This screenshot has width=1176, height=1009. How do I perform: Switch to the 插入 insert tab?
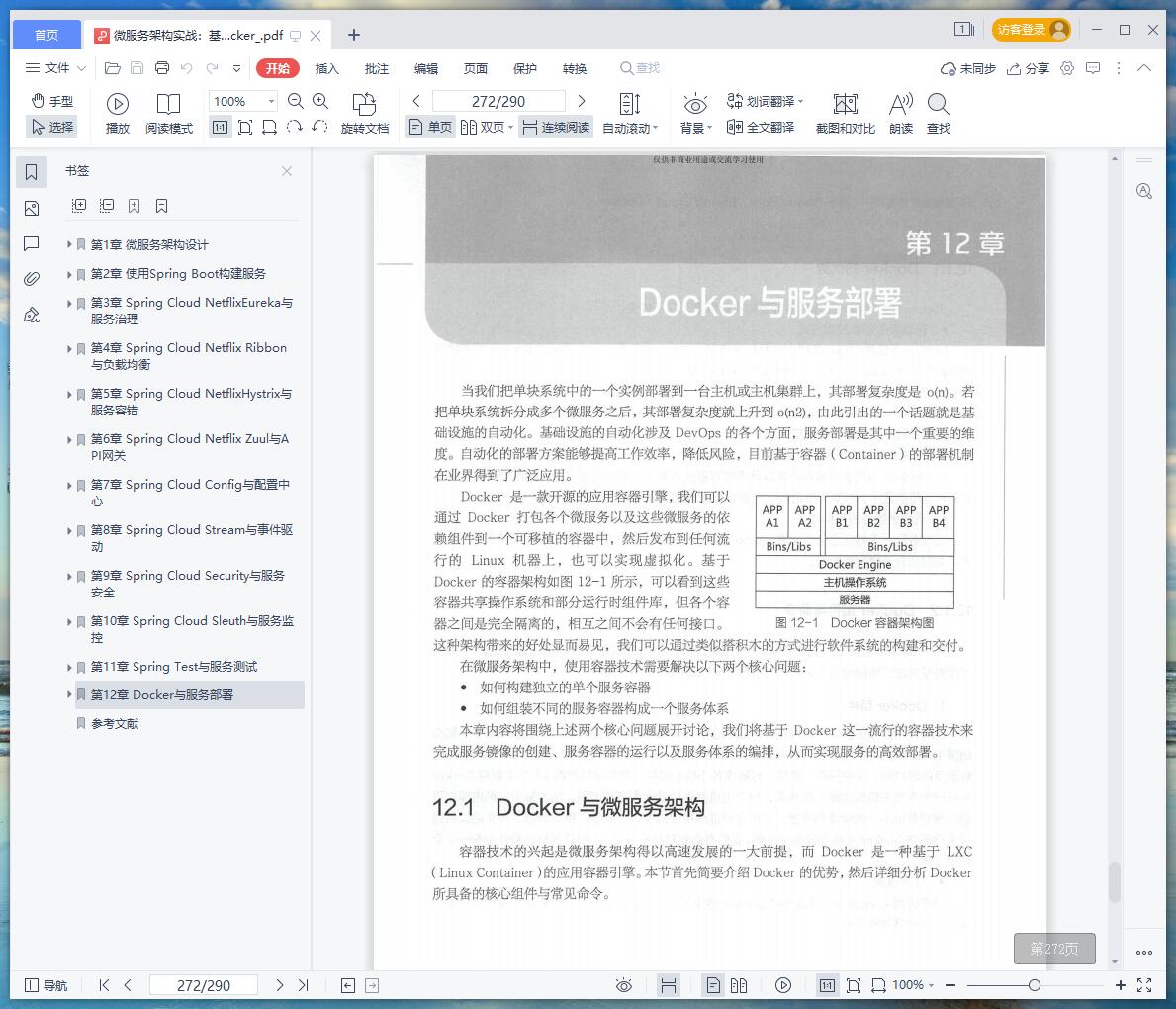pyautogui.click(x=327, y=68)
